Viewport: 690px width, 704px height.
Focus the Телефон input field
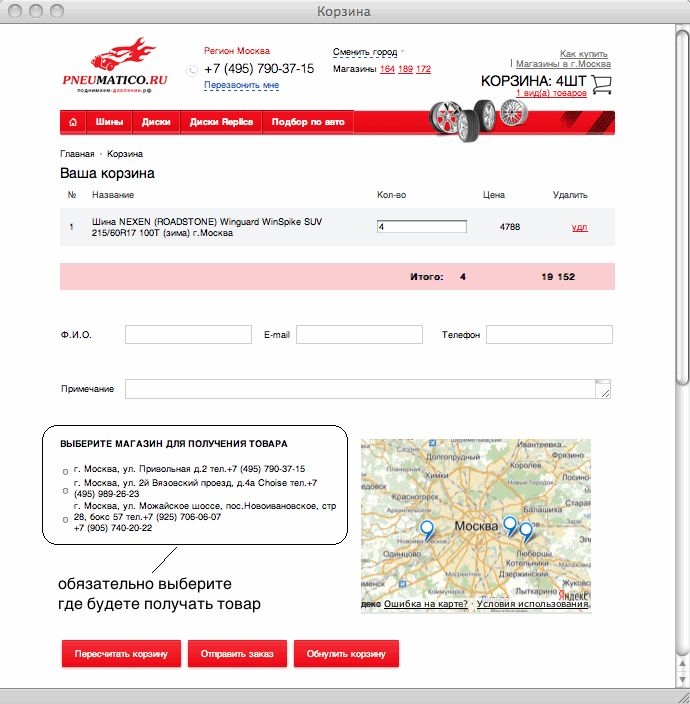549,334
